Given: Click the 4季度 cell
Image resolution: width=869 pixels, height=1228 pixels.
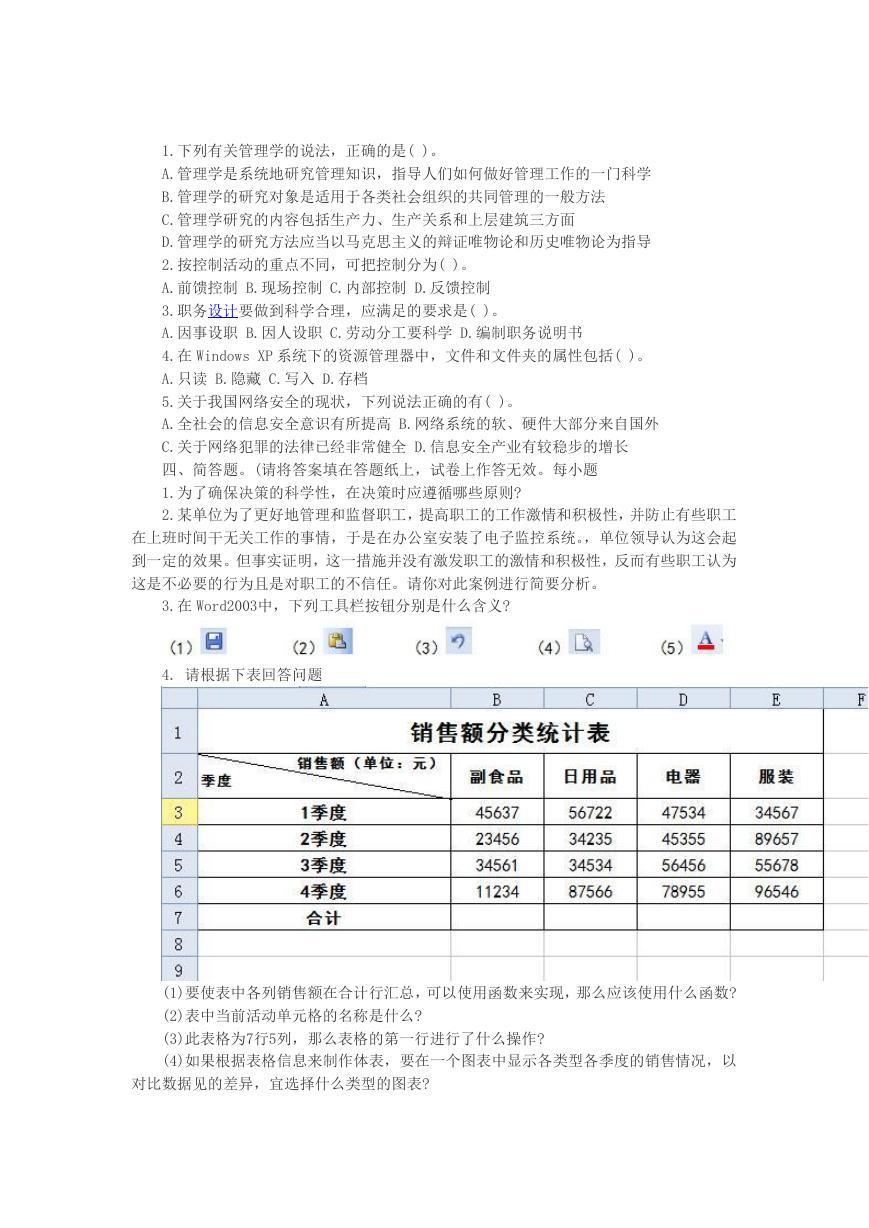Looking at the screenshot, I should 324,891.
